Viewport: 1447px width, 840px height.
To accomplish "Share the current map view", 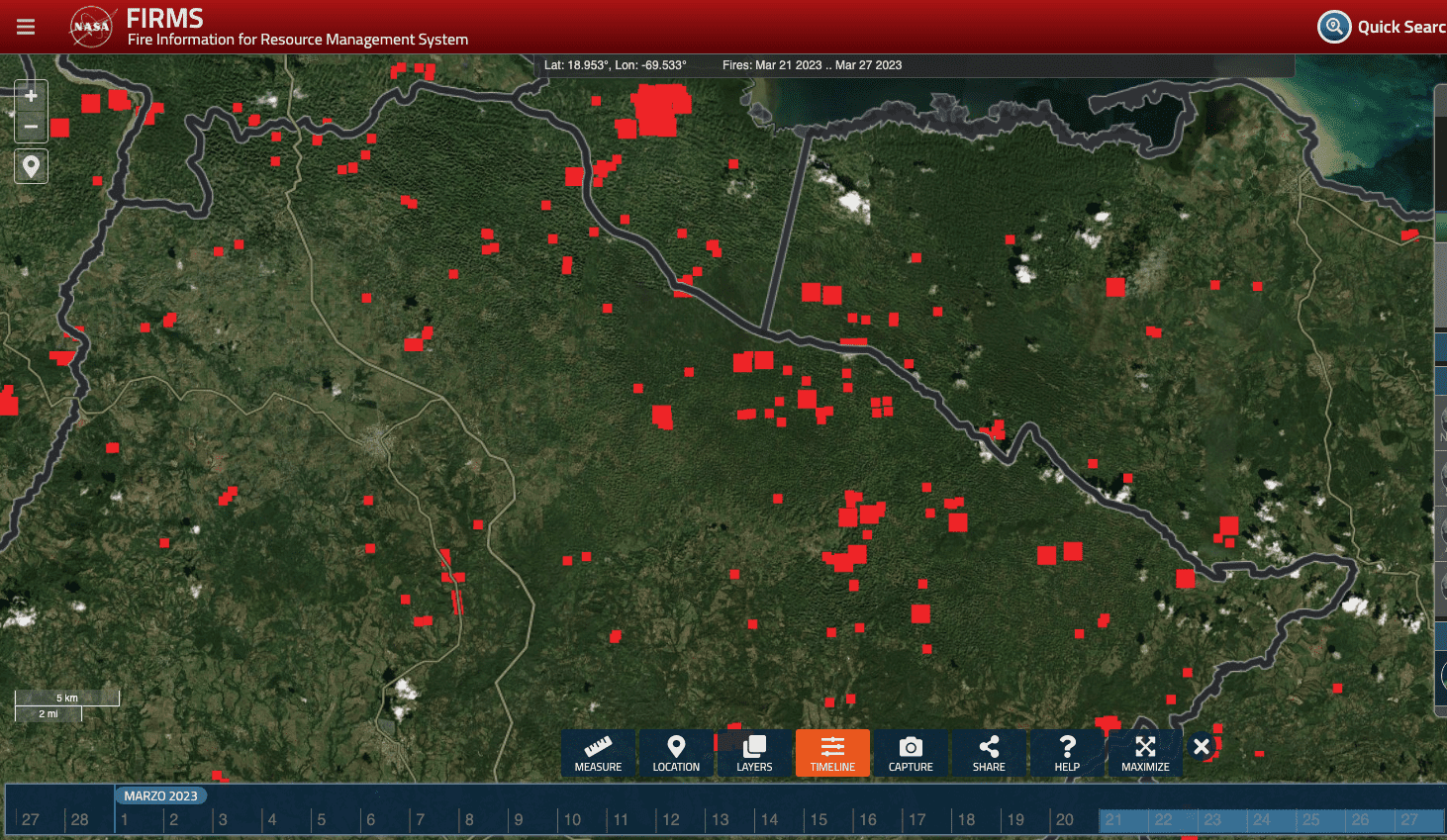I will pos(989,754).
